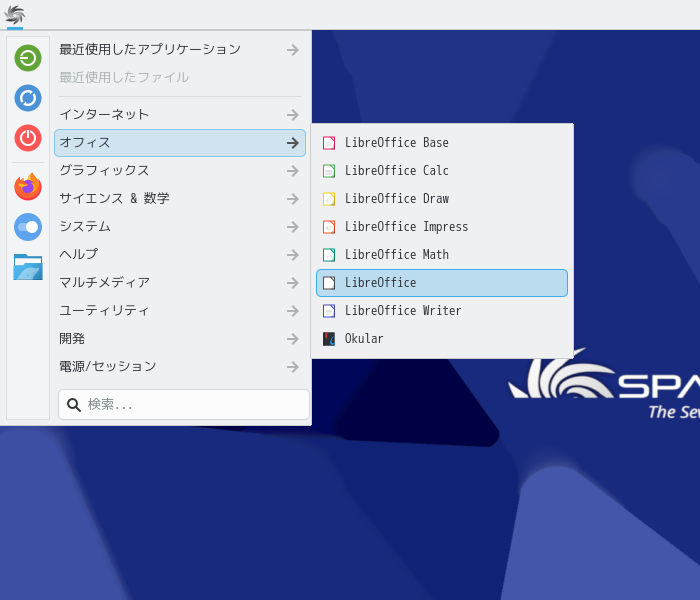This screenshot has height=600, width=700.
Task: Select the システム category
Action: tap(179, 227)
